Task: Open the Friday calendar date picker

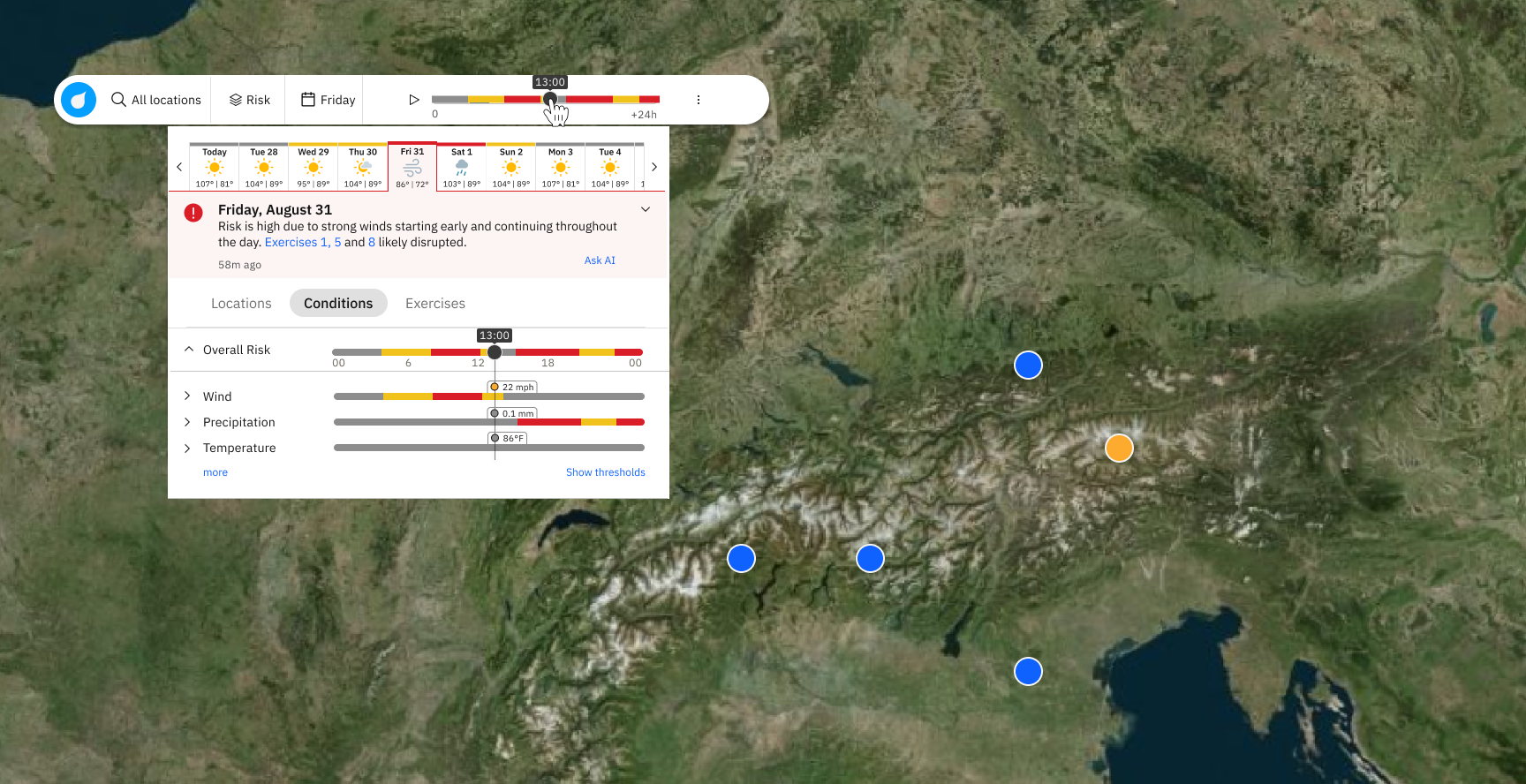Action: (x=328, y=100)
